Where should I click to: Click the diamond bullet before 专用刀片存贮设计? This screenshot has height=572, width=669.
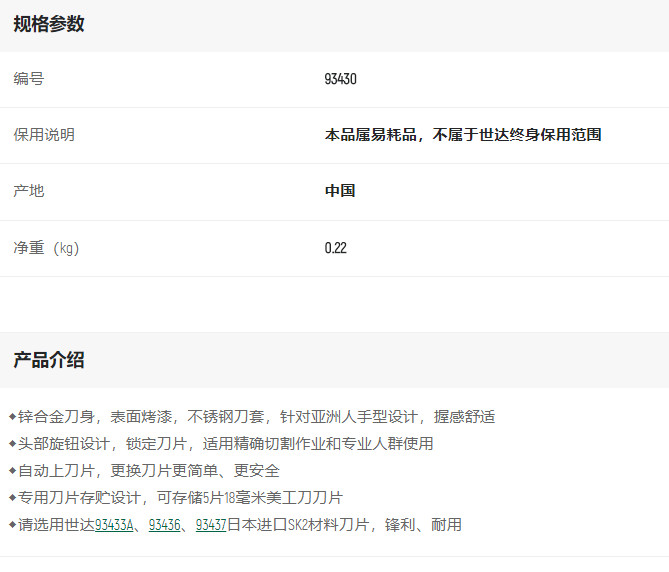12,497
